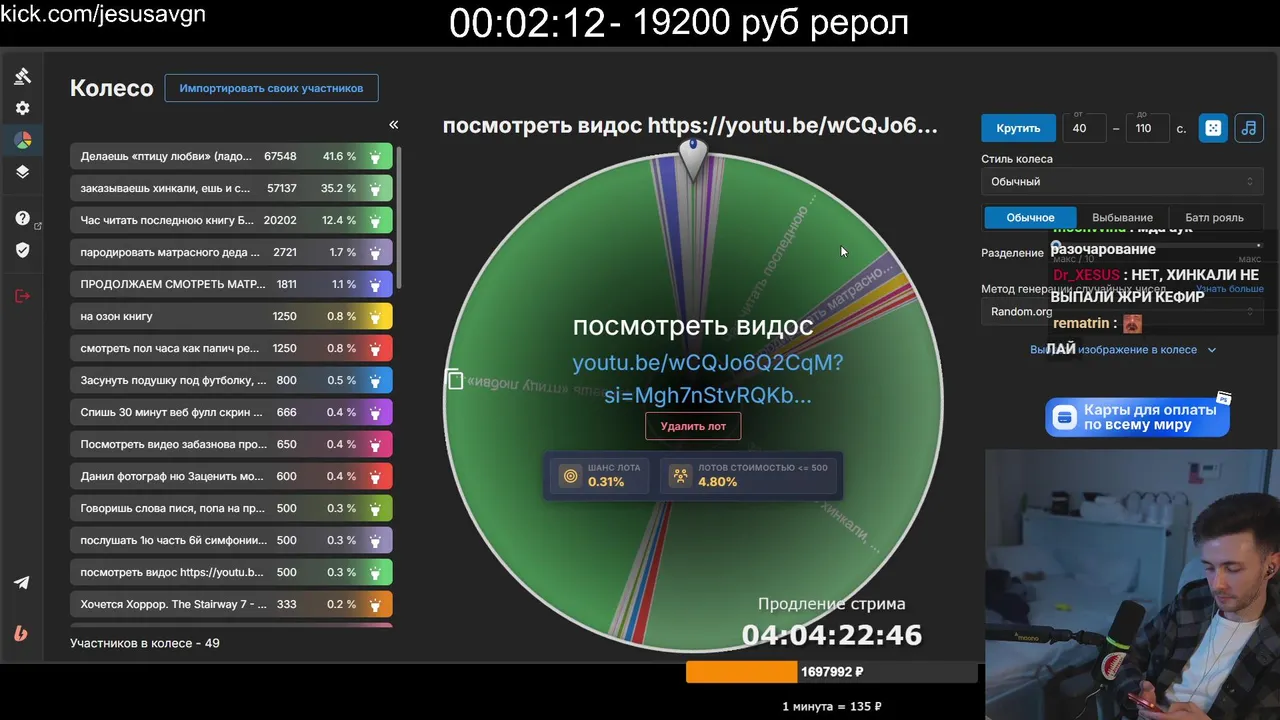Click orange lamp icon on Хочется Хоррор row
The height and width of the screenshot is (720, 1280).
375,604
